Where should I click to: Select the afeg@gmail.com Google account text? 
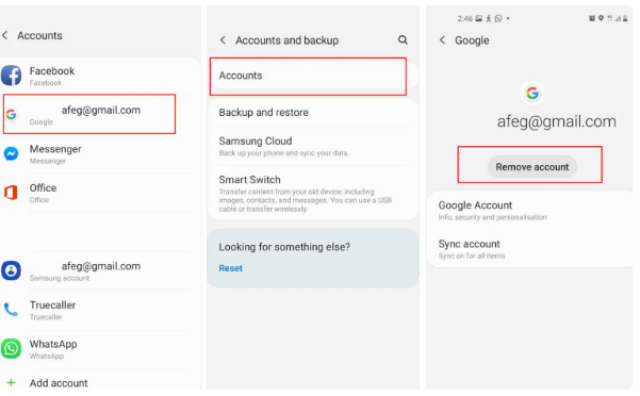(101, 110)
